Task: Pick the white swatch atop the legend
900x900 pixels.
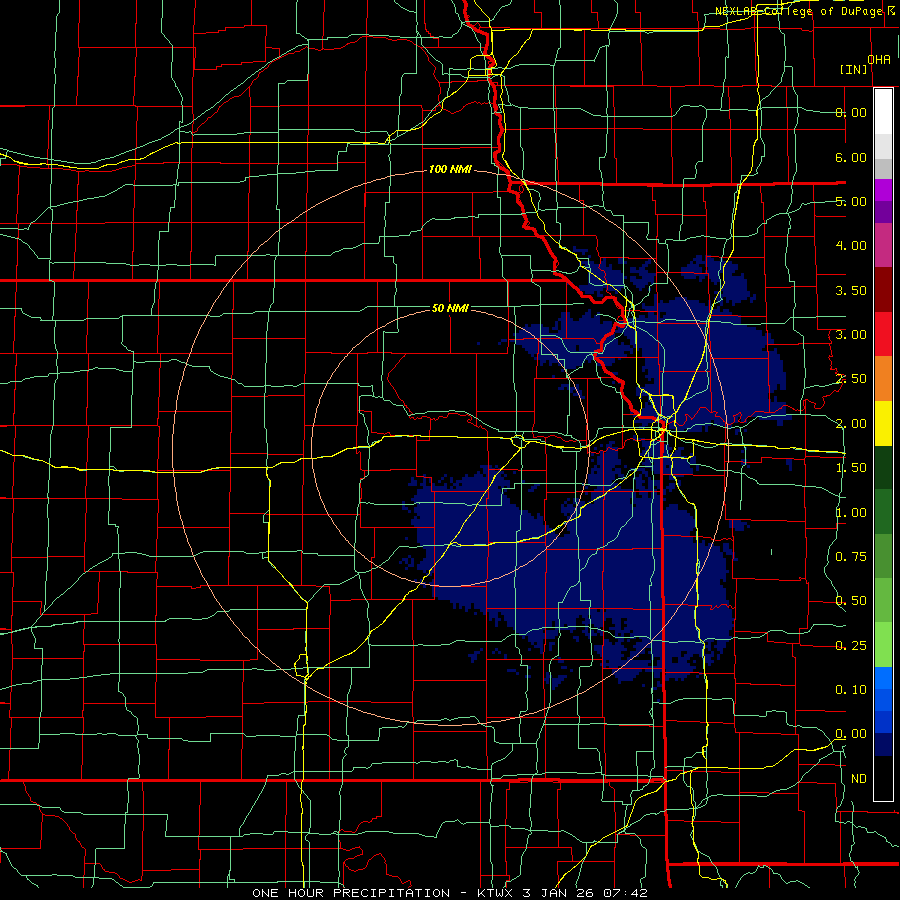Action: pyautogui.click(x=883, y=111)
